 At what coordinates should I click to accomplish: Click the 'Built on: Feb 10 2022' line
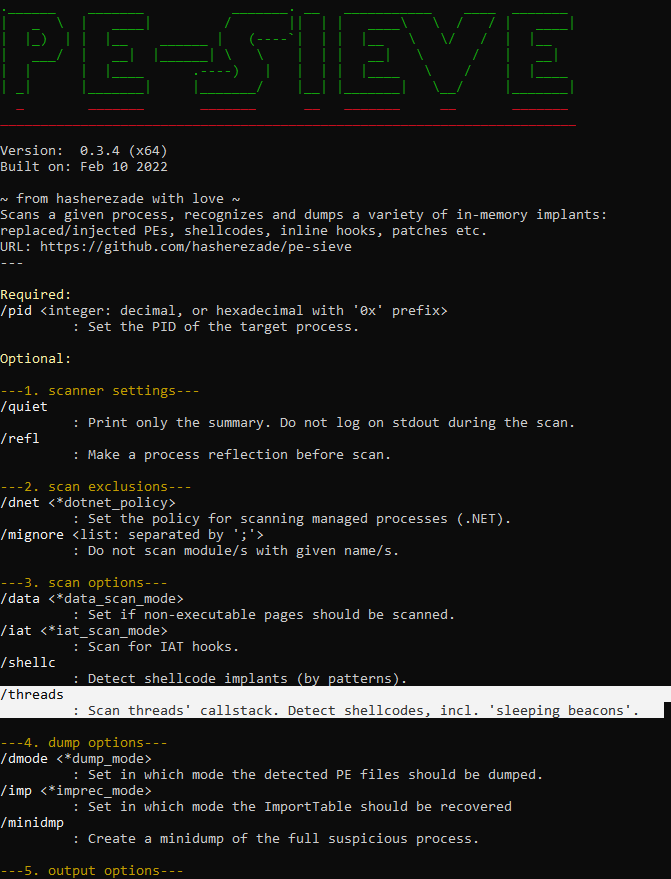84,166
